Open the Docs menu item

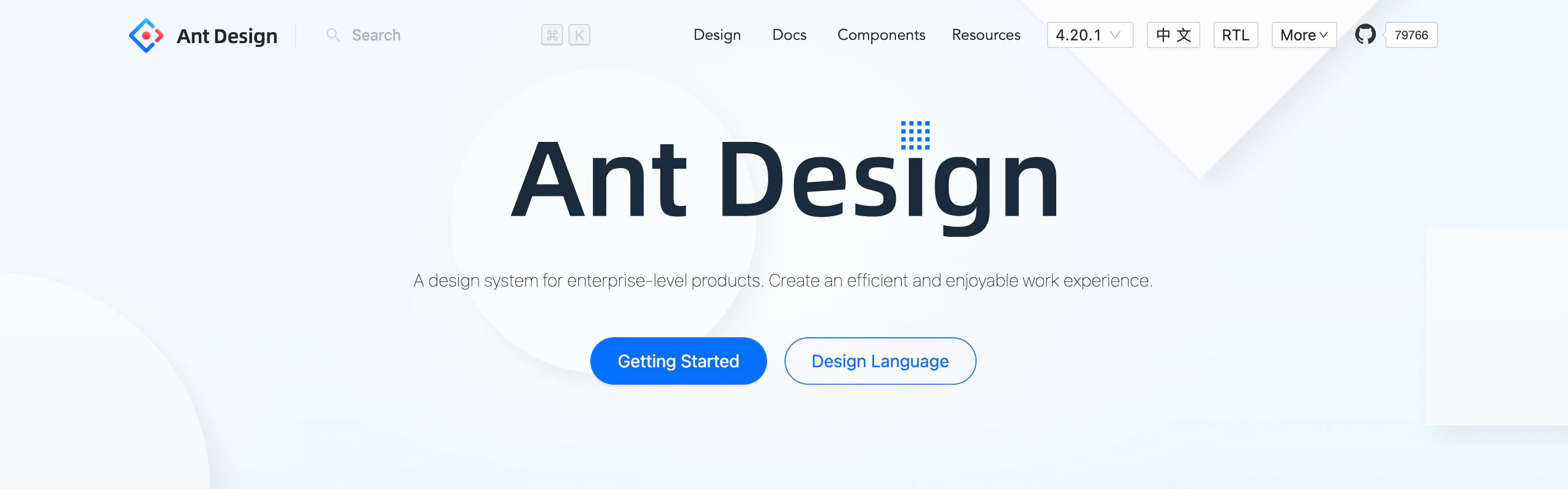[x=789, y=35]
